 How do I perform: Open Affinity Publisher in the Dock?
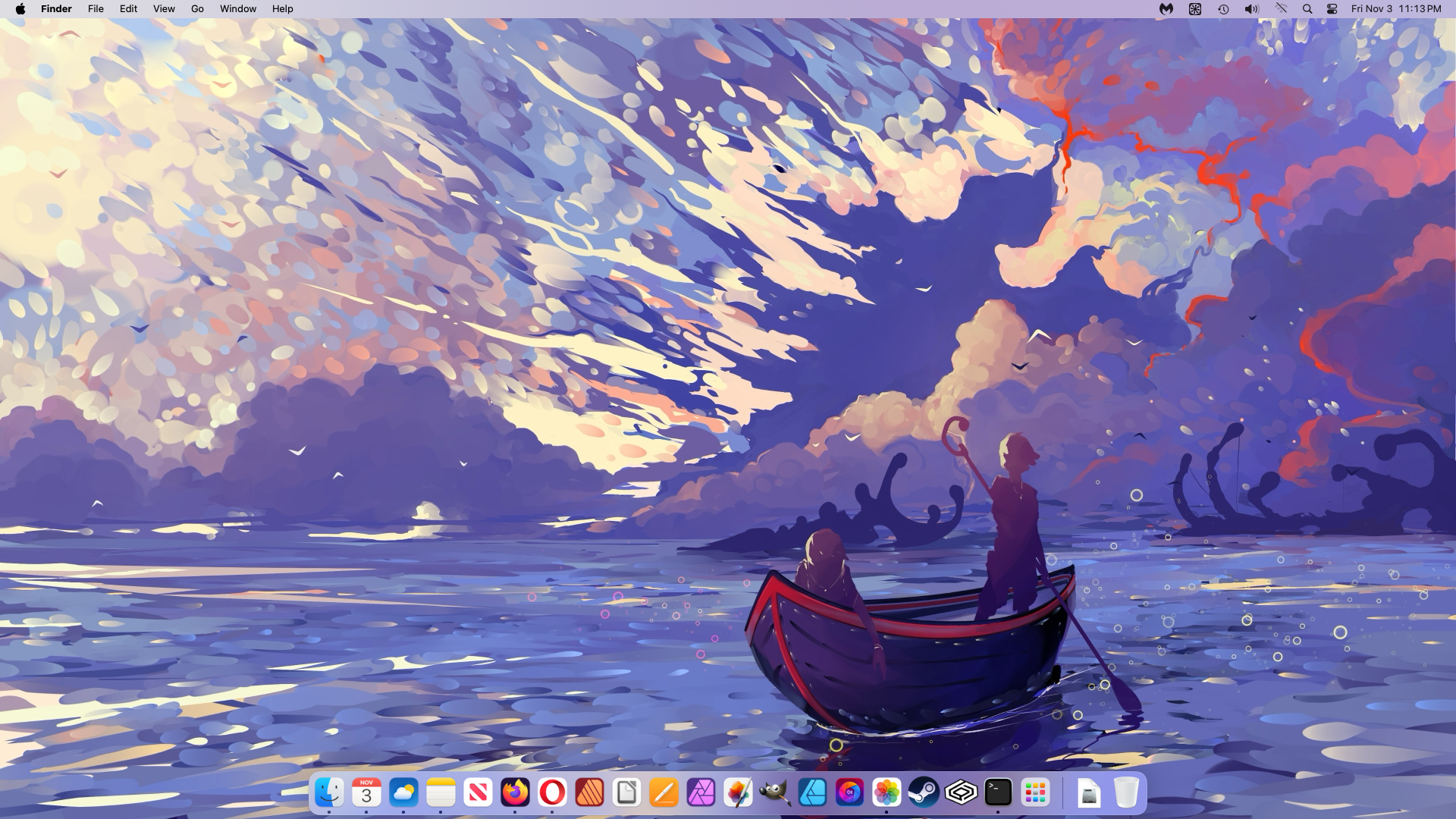[589, 793]
